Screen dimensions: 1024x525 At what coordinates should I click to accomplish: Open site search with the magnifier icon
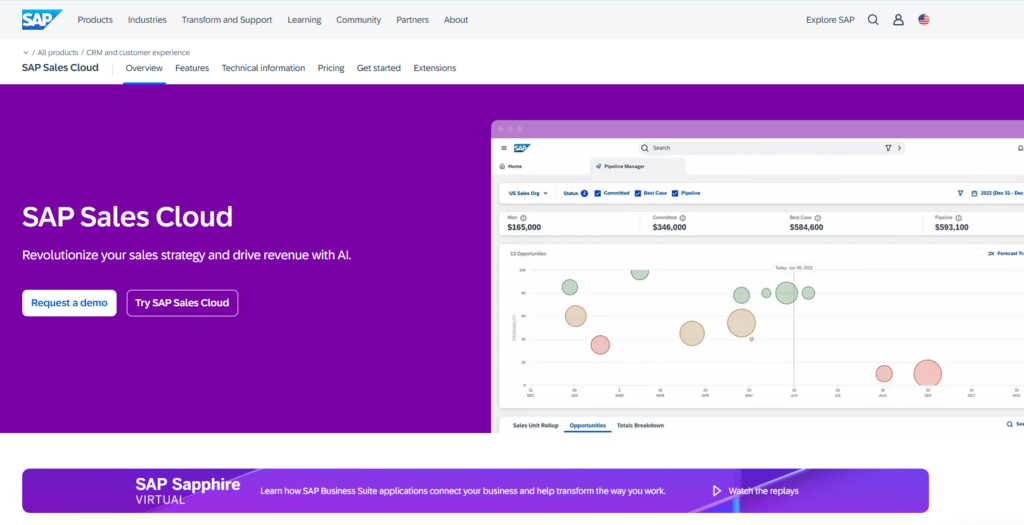(872, 20)
